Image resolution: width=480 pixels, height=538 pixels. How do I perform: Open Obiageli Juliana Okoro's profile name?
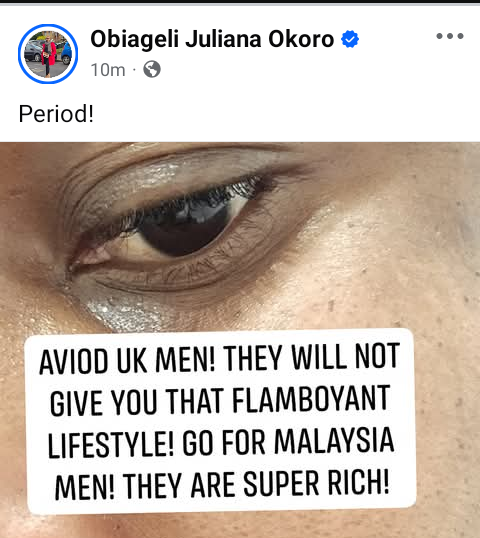(x=212, y=39)
